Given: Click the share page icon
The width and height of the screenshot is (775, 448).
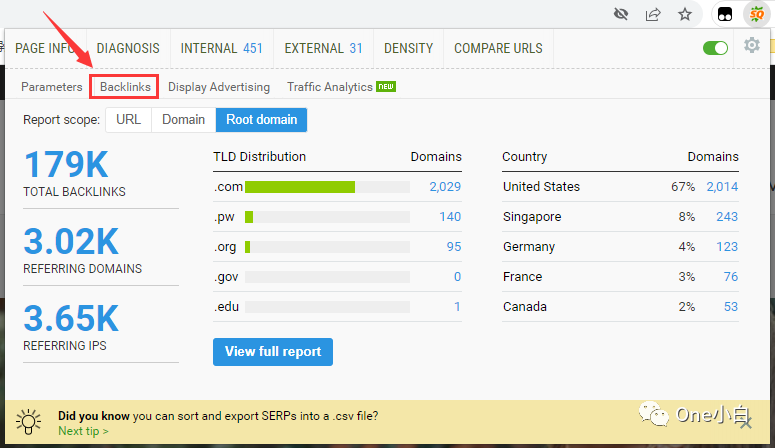Looking at the screenshot, I should [x=653, y=14].
